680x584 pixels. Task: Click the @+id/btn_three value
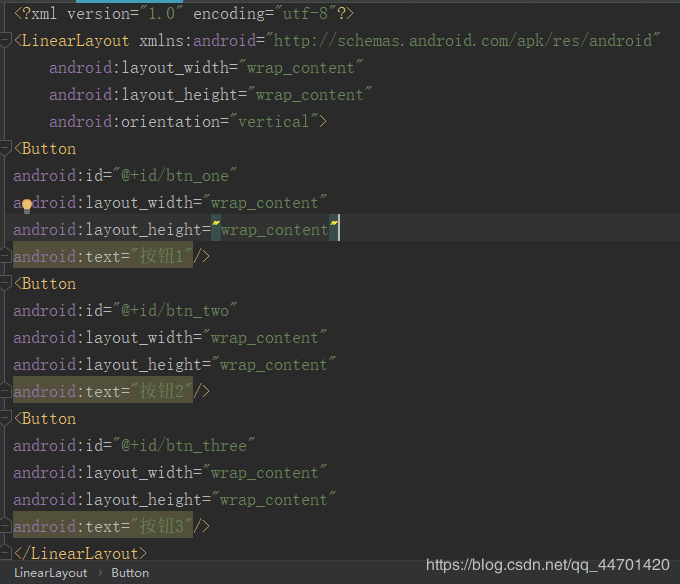184,445
